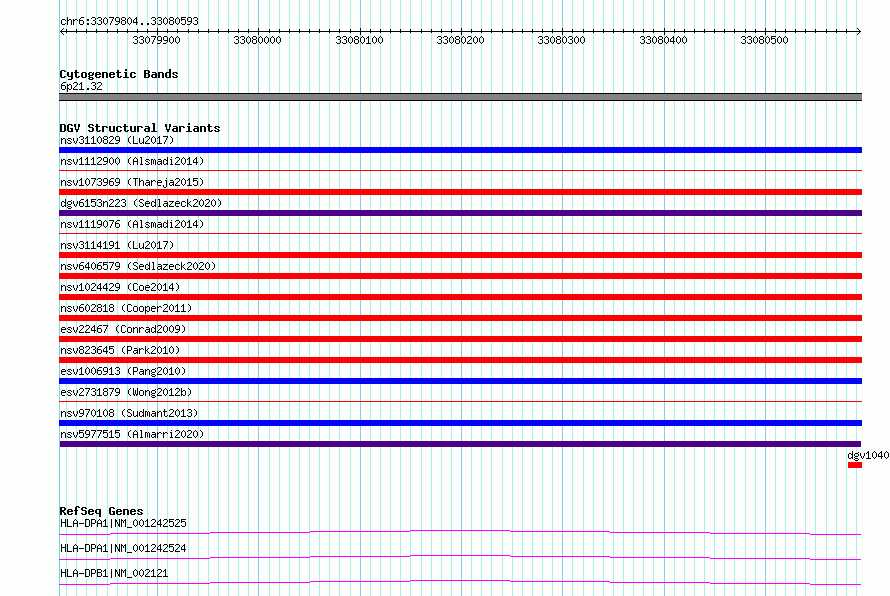Select the magenta HLA-DPA1 NM_001242525 gene line
This screenshot has width=890, height=596.
point(460,532)
